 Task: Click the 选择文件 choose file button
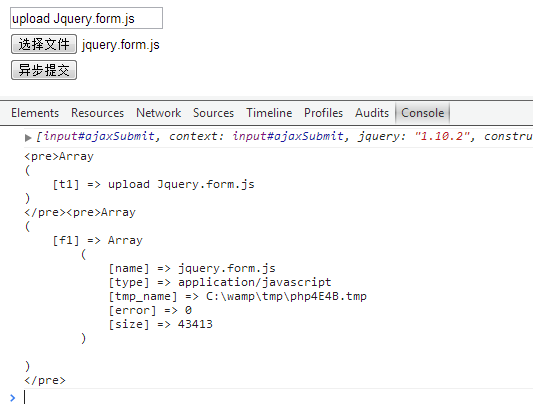tap(44, 44)
